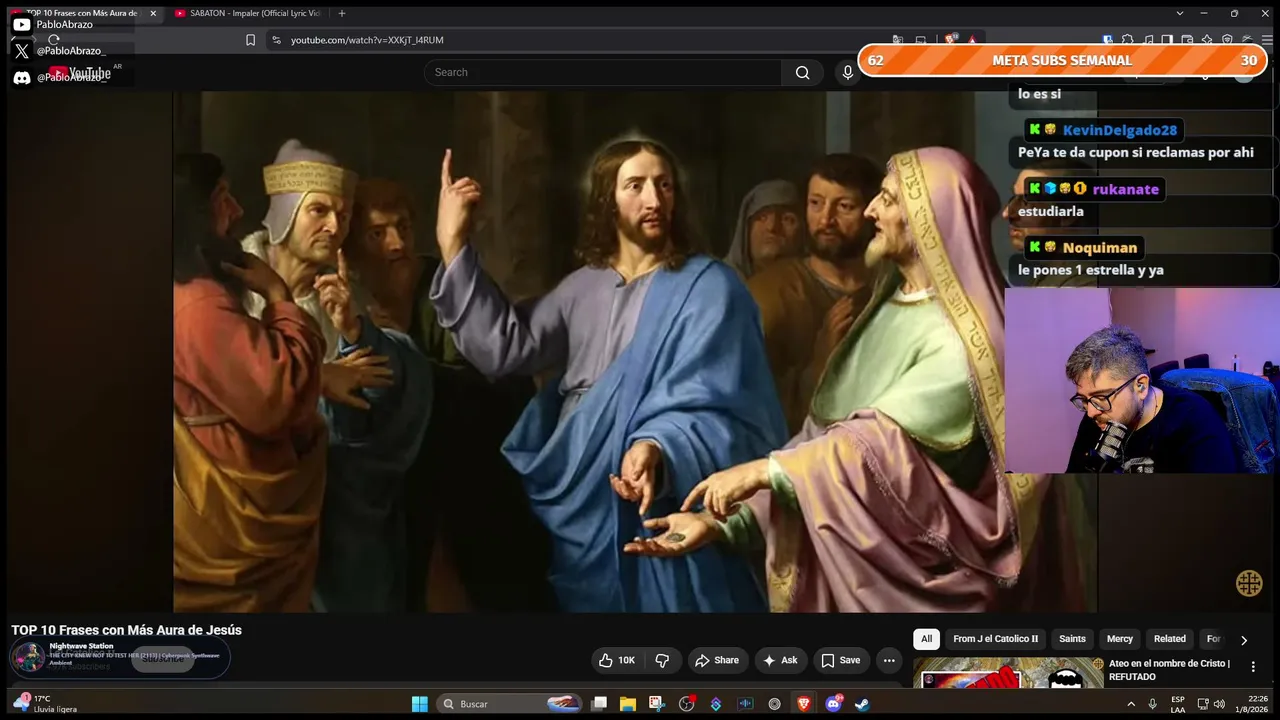Click the rukanate chat username
This screenshot has height=720, width=1280.
pyautogui.click(x=1126, y=189)
